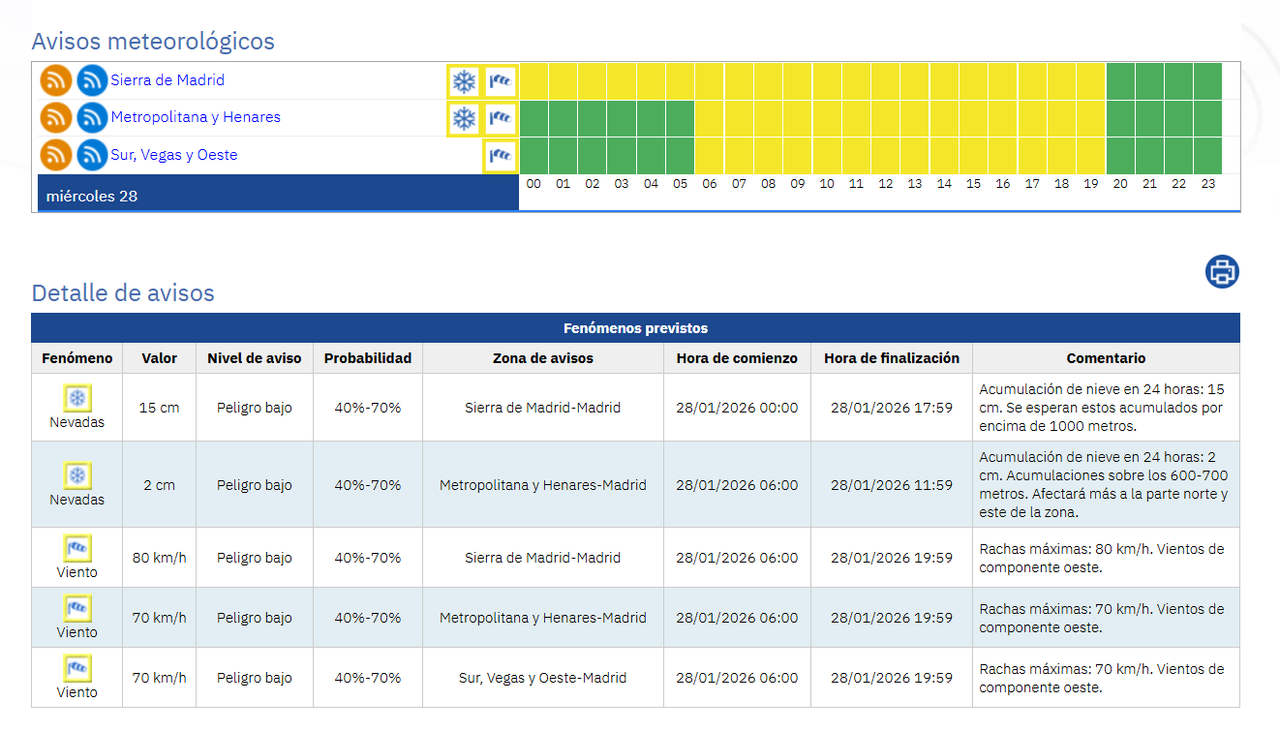The image size is (1280, 733).
Task: Open the orange RSS feed for Sierra de Madrid
Action: pyautogui.click(x=56, y=81)
